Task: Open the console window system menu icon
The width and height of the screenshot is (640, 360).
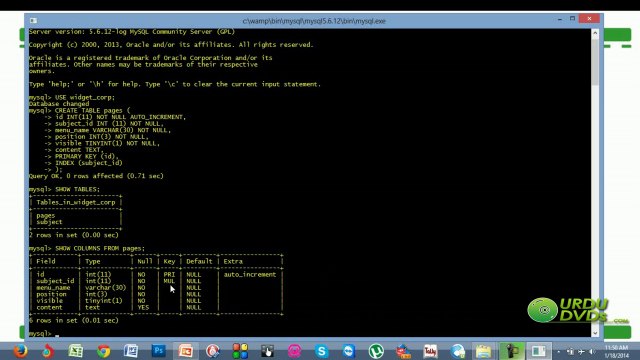Action: pyautogui.click(x=33, y=20)
